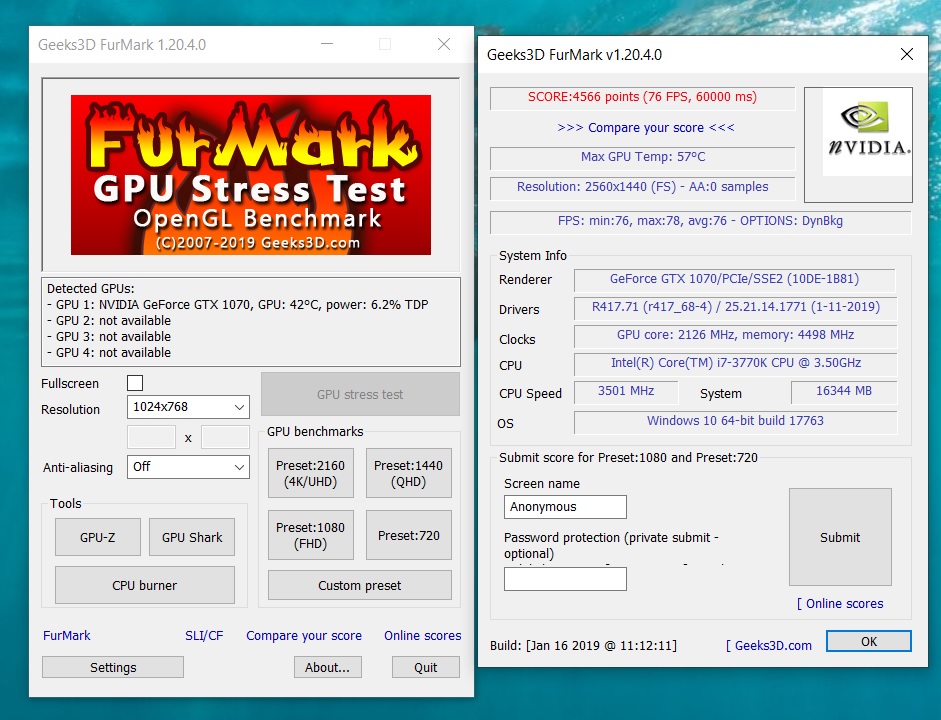Click the Max GPU Temp: 57°C field
Image resolution: width=941 pixels, height=720 pixels.
tap(642, 158)
